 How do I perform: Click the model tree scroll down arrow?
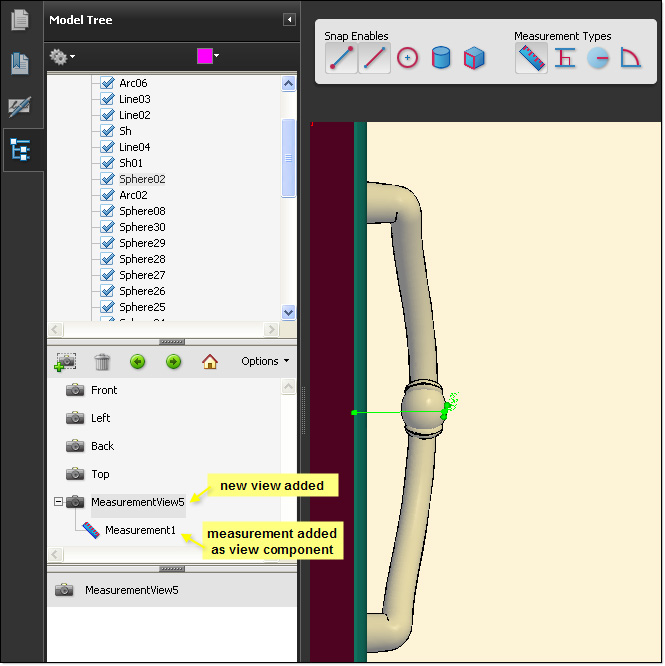(x=289, y=312)
